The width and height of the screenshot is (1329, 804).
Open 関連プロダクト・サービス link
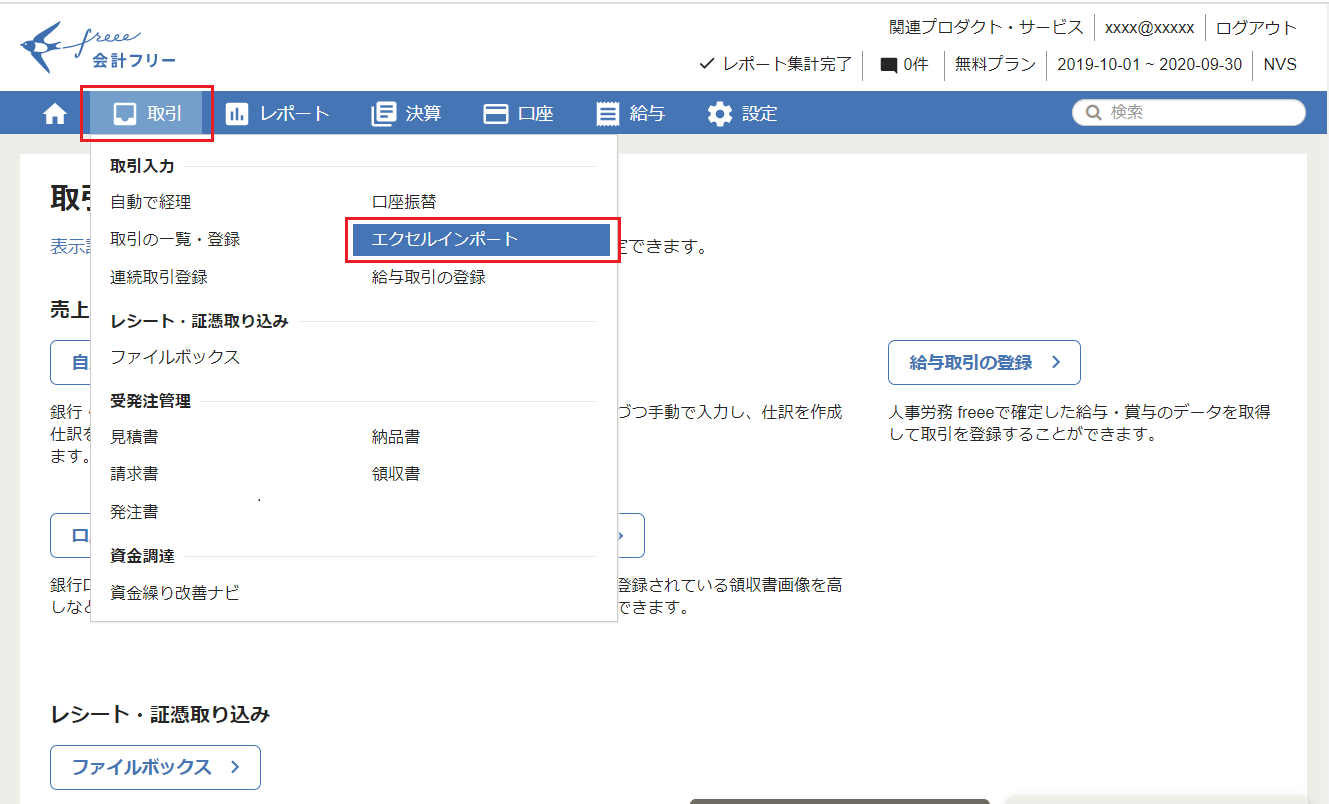coord(986,28)
